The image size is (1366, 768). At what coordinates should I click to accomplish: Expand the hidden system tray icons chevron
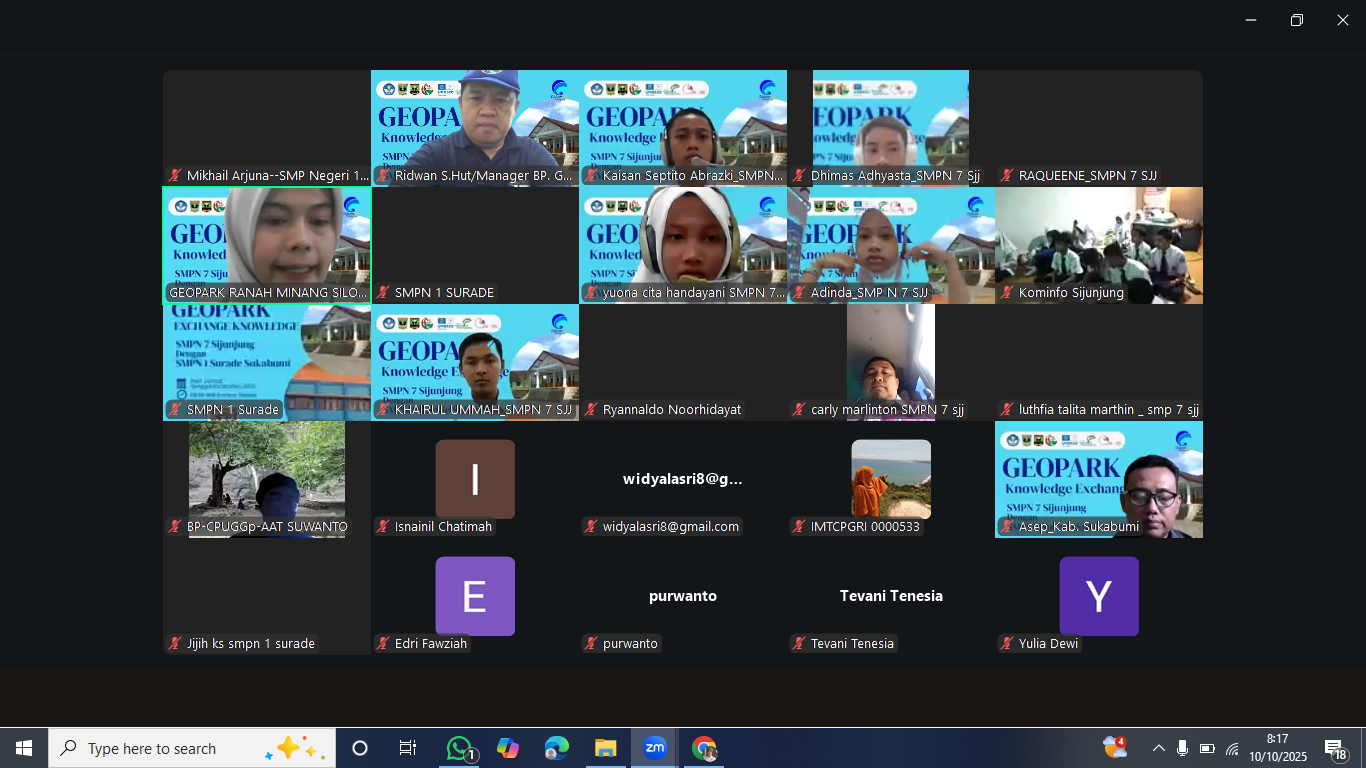[1158, 748]
